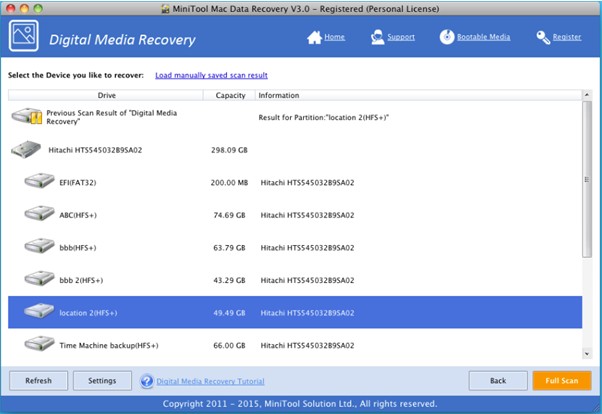Click the 49.49 GB capacity value
This screenshot has height=414, width=602.
229,313
